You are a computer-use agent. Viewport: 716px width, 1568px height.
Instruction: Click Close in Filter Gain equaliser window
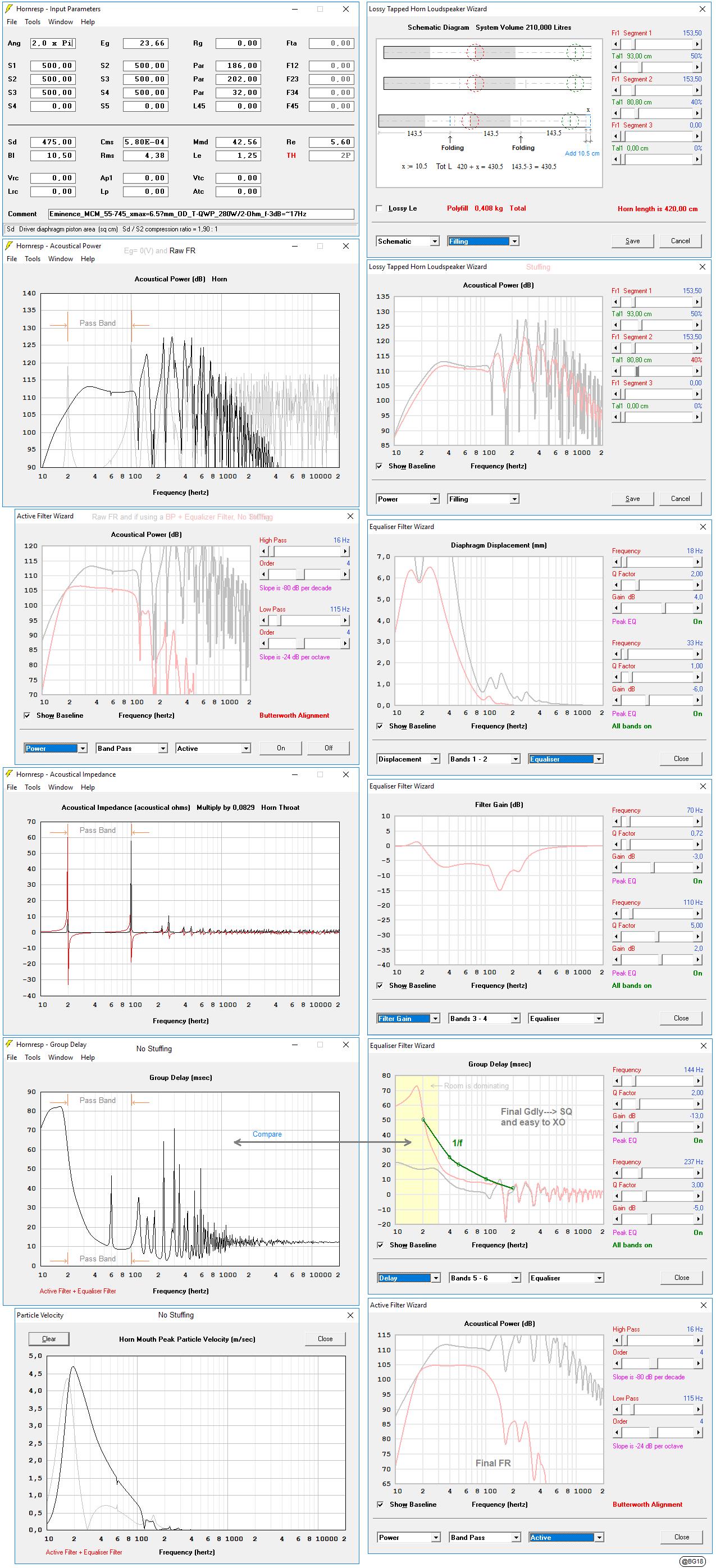click(681, 1018)
